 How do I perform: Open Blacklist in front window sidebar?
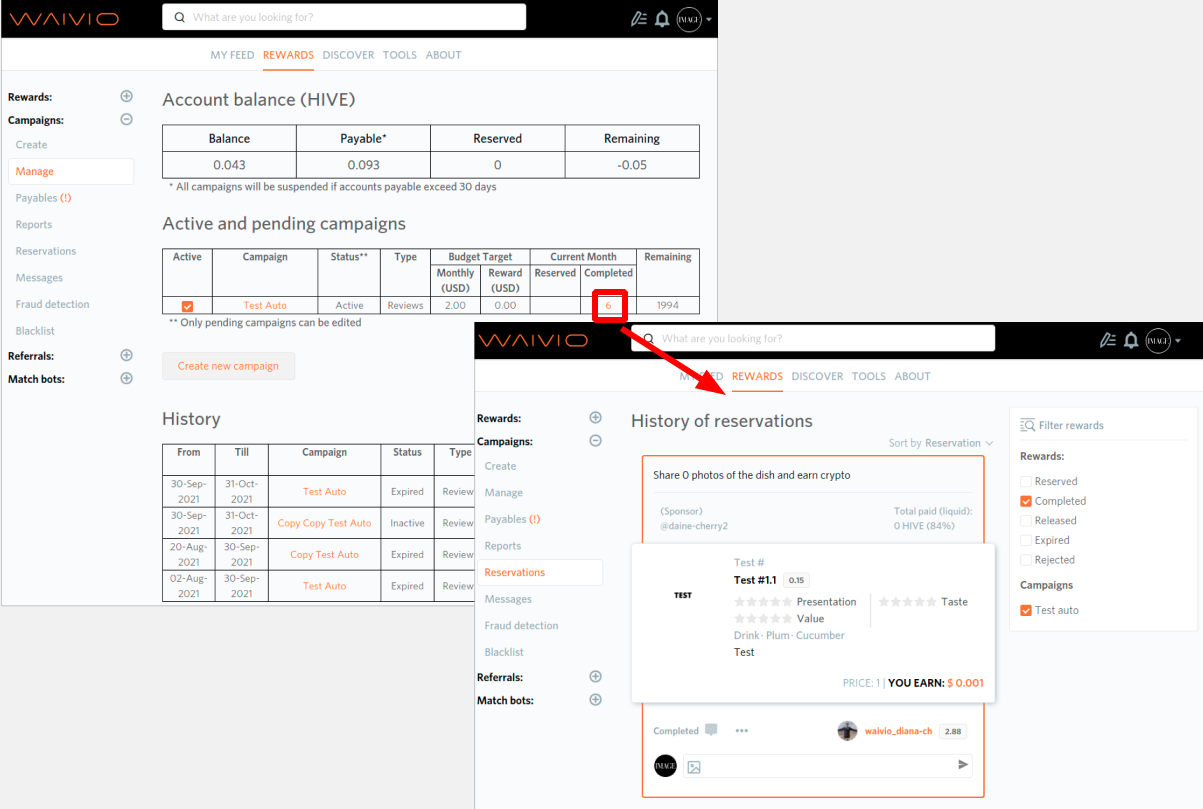coord(504,652)
